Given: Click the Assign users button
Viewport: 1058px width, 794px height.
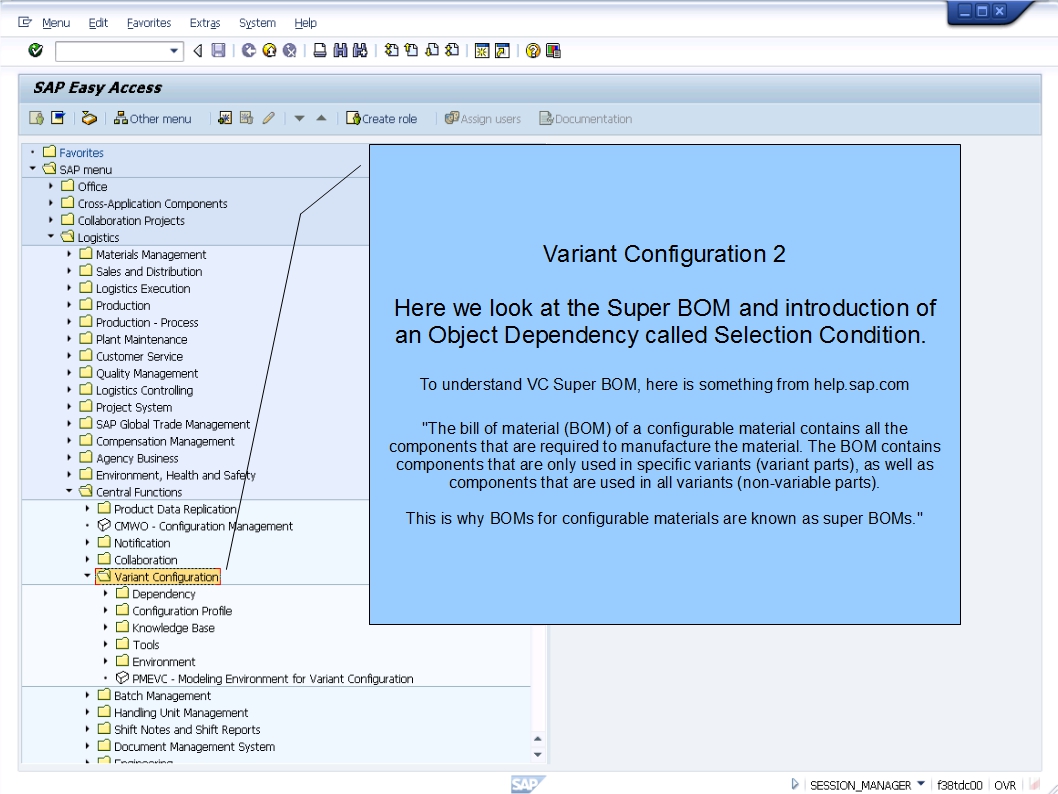Looking at the screenshot, I should pyautogui.click(x=482, y=119).
